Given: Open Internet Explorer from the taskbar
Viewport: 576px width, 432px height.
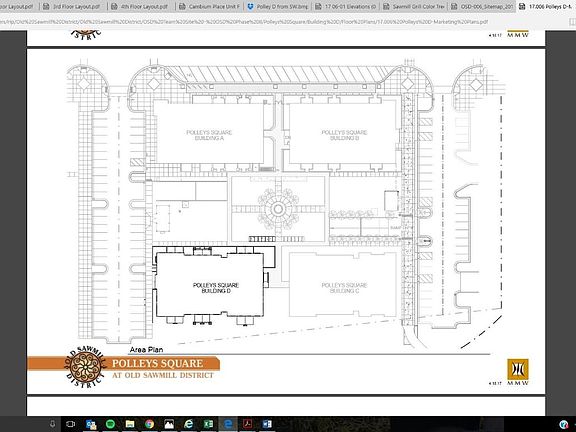Looking at the screenshot, I should (188, 424).
